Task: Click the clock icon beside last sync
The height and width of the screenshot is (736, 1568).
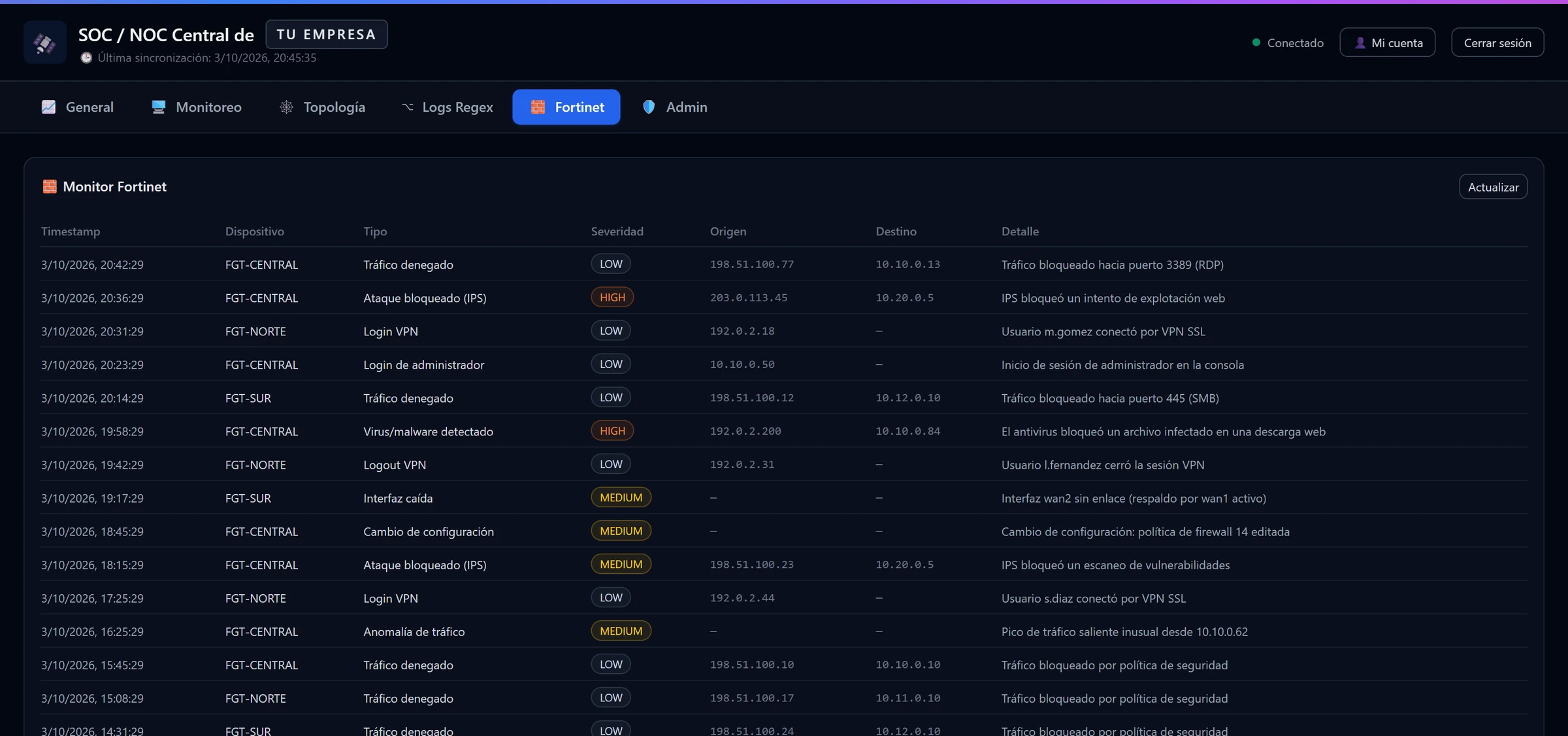Action: pos(86,58)
